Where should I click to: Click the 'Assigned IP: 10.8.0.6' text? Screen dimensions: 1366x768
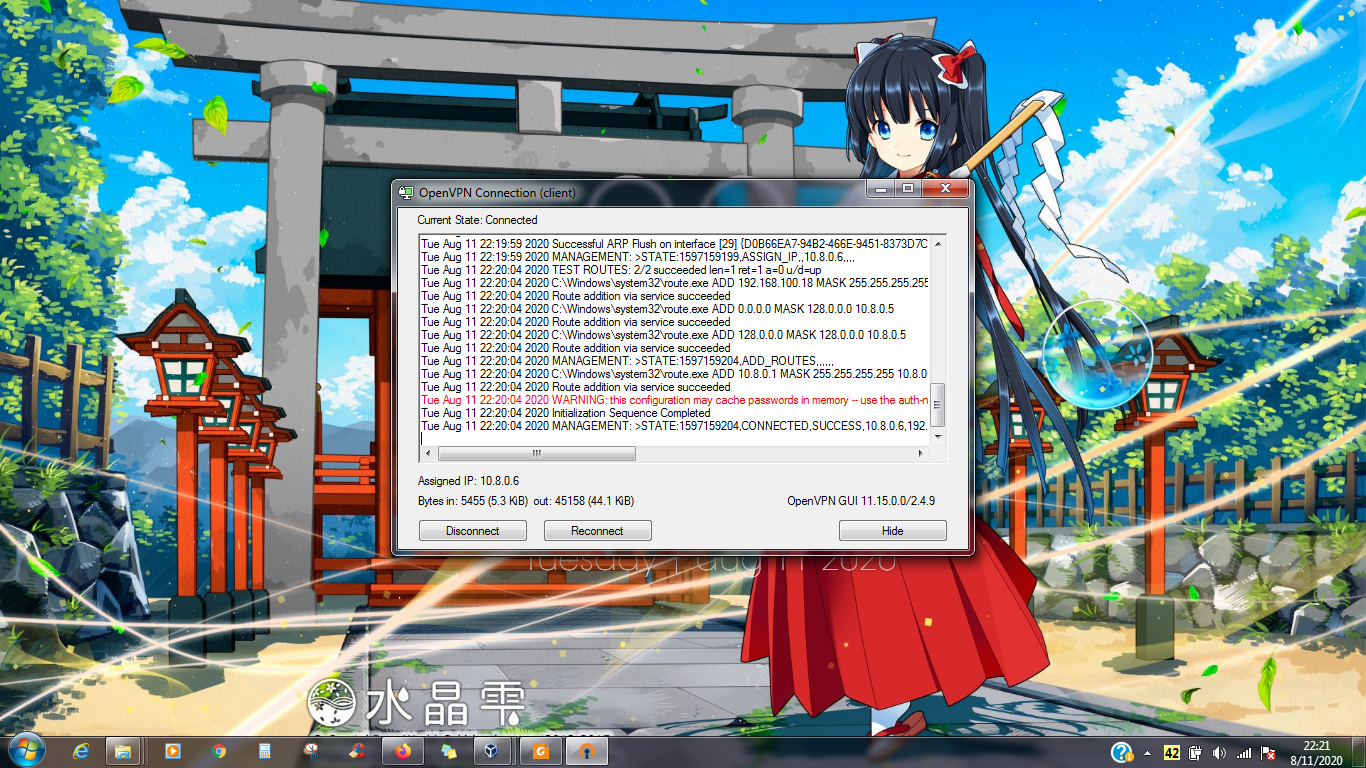[x=468, y=481]
